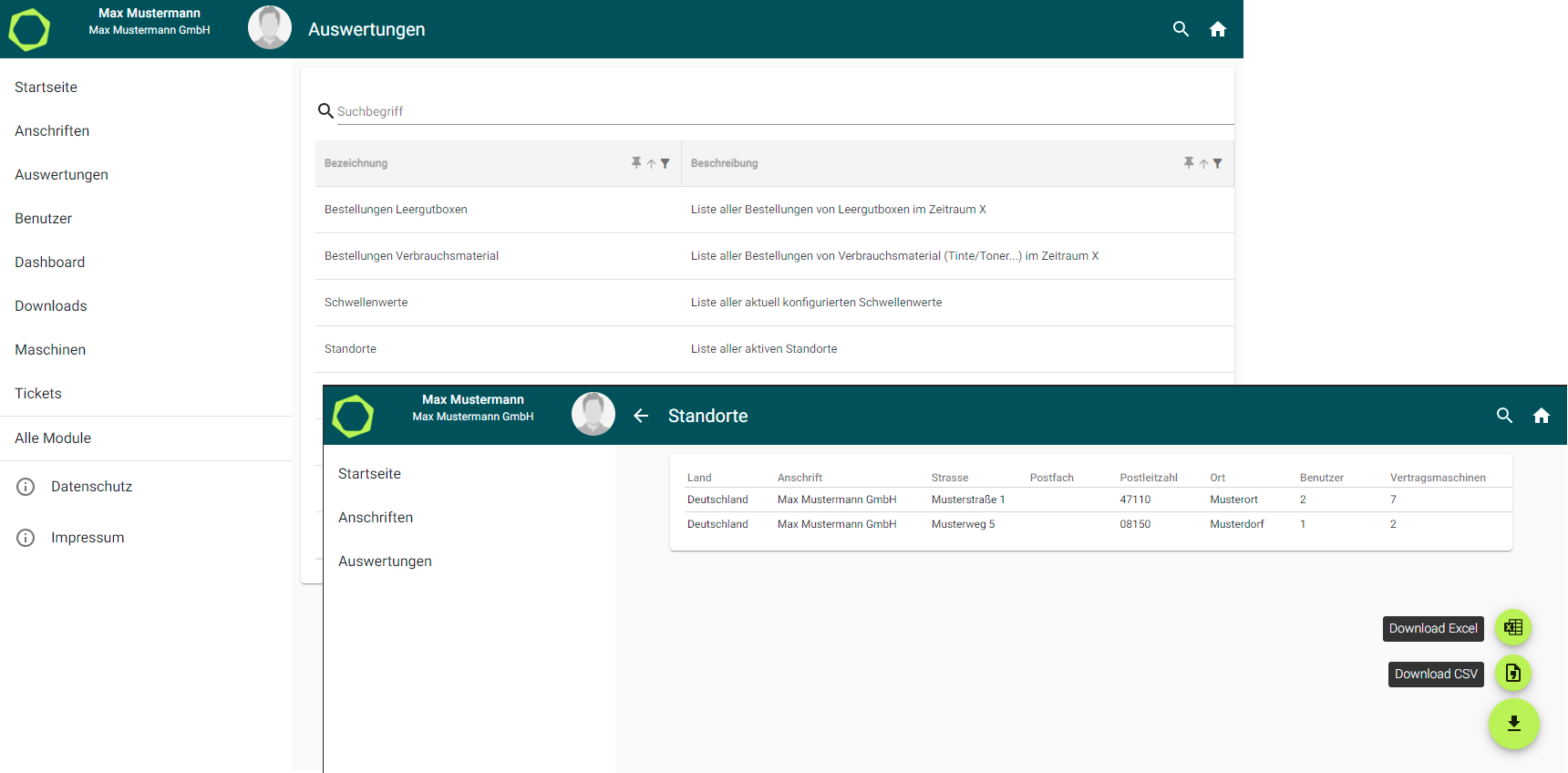Open Maschinen in the left sidebar
This screenshot has height=773, width=1568.
tap(50, 350)
